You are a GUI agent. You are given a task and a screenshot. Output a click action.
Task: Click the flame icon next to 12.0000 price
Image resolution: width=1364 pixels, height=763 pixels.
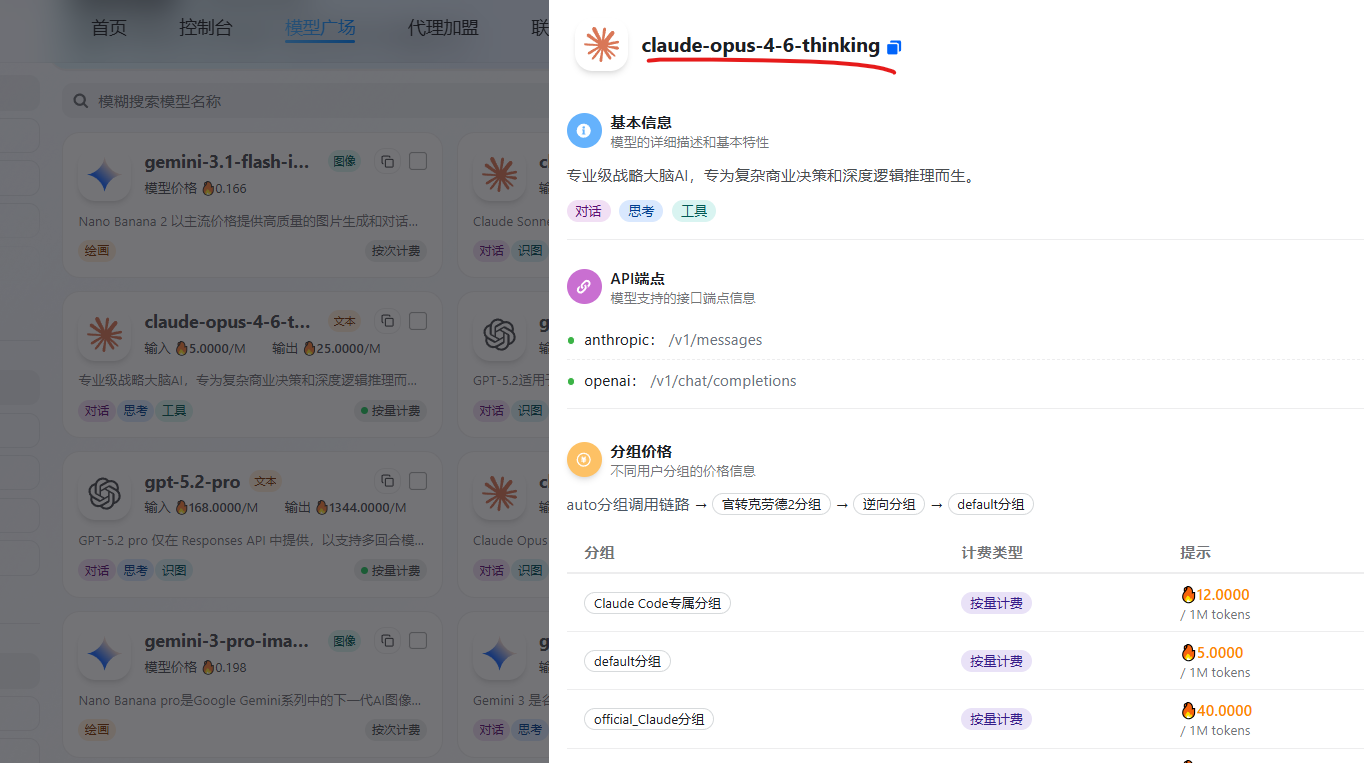tap(1188, 594)
